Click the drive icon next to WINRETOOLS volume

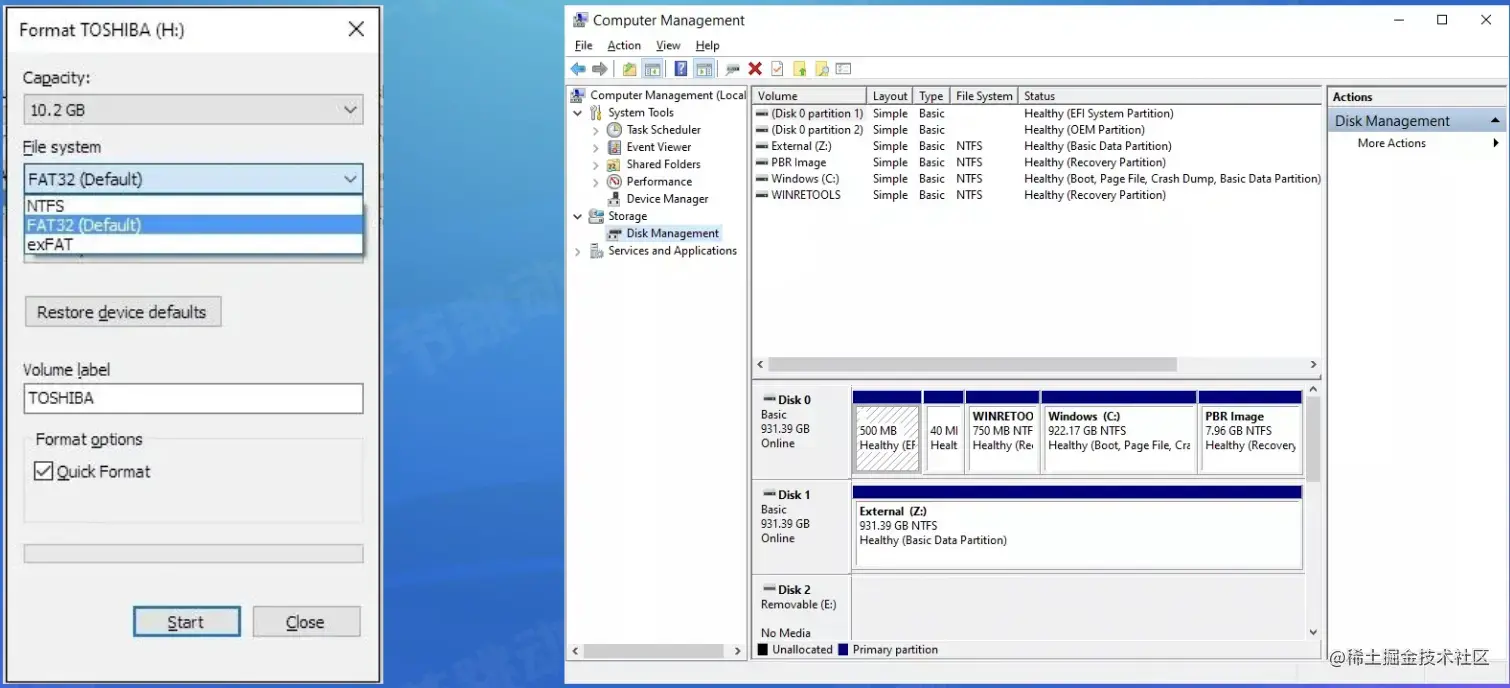[762, 195]
